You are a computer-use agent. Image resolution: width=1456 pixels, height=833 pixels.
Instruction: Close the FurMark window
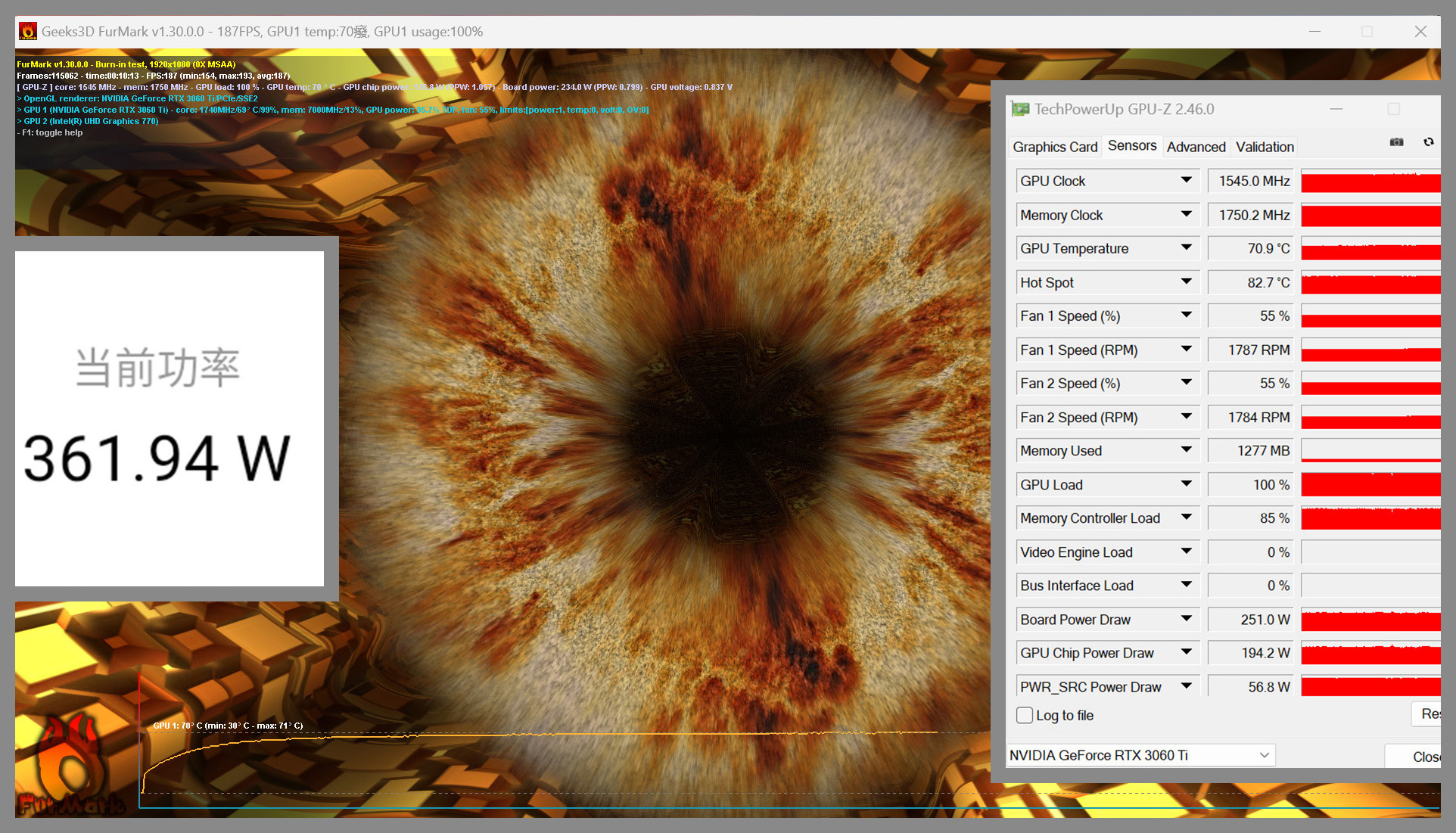click(x=1420, y=32)
